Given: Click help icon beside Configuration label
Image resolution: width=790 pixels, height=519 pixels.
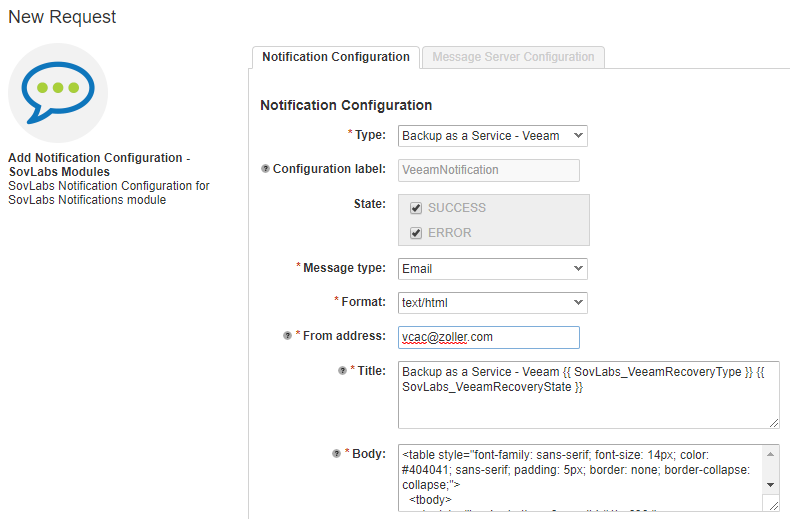Looking at the screenshot, I should [x=265, y=170].
